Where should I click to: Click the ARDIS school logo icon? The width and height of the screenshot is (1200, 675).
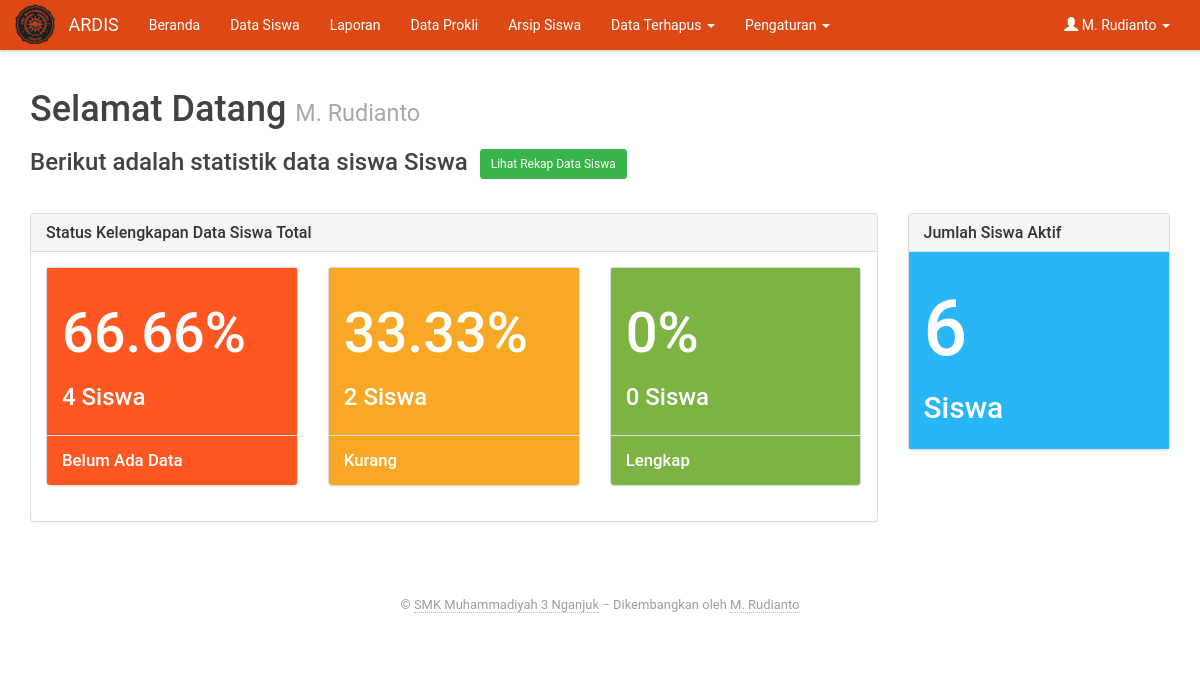tap(34, 24)
